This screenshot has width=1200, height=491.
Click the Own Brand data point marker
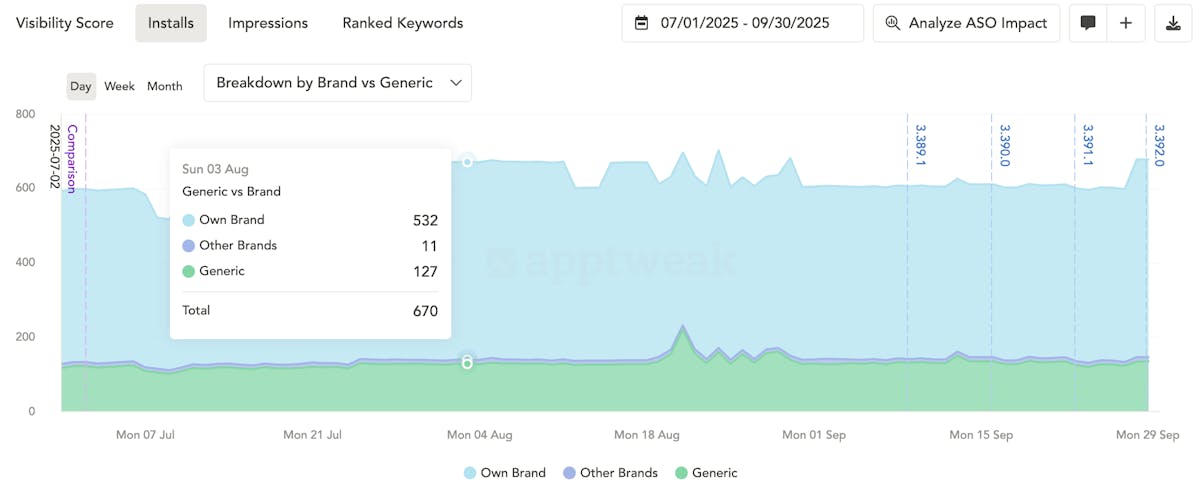coord(467,161)
